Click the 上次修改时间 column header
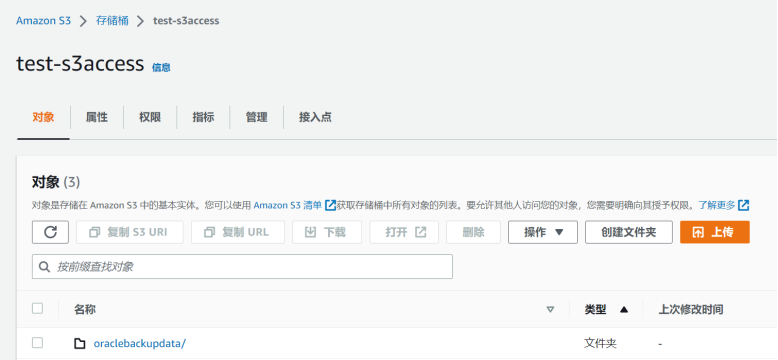The width and height of the screenshot is (778, 360). click(691, 310)
